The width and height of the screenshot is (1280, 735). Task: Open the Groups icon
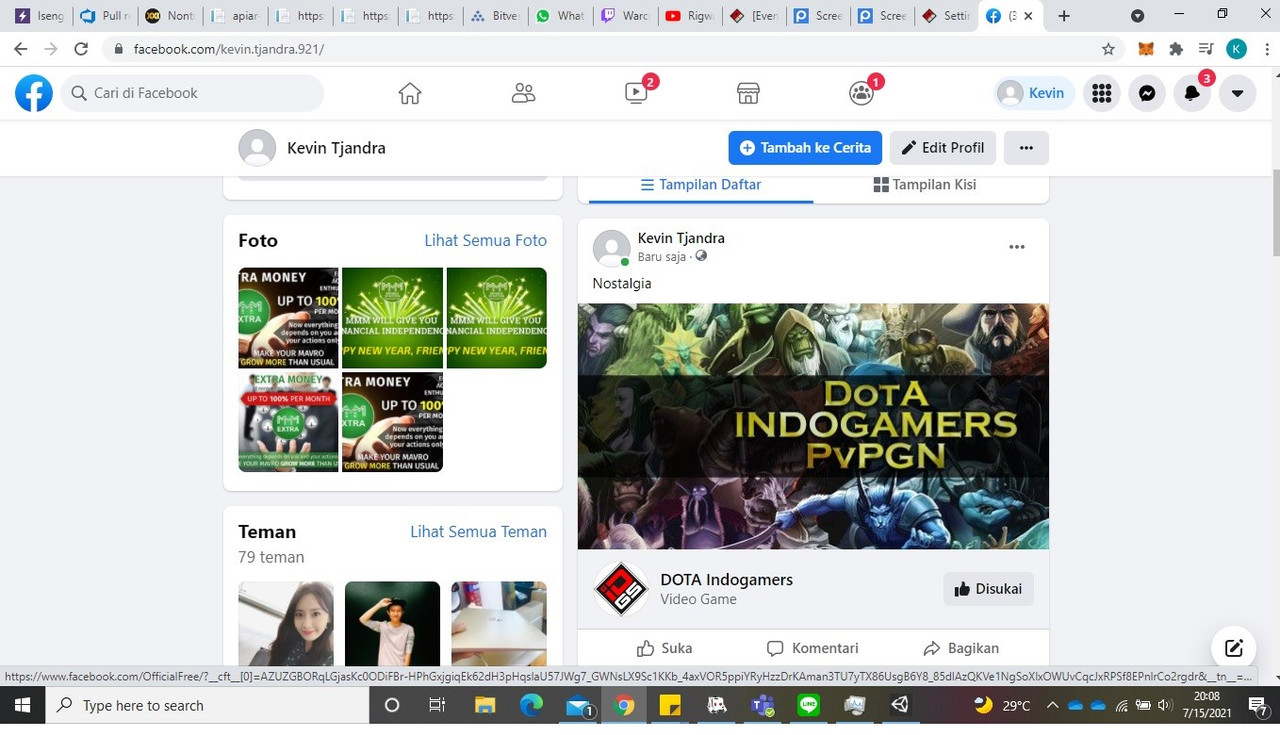861,93
